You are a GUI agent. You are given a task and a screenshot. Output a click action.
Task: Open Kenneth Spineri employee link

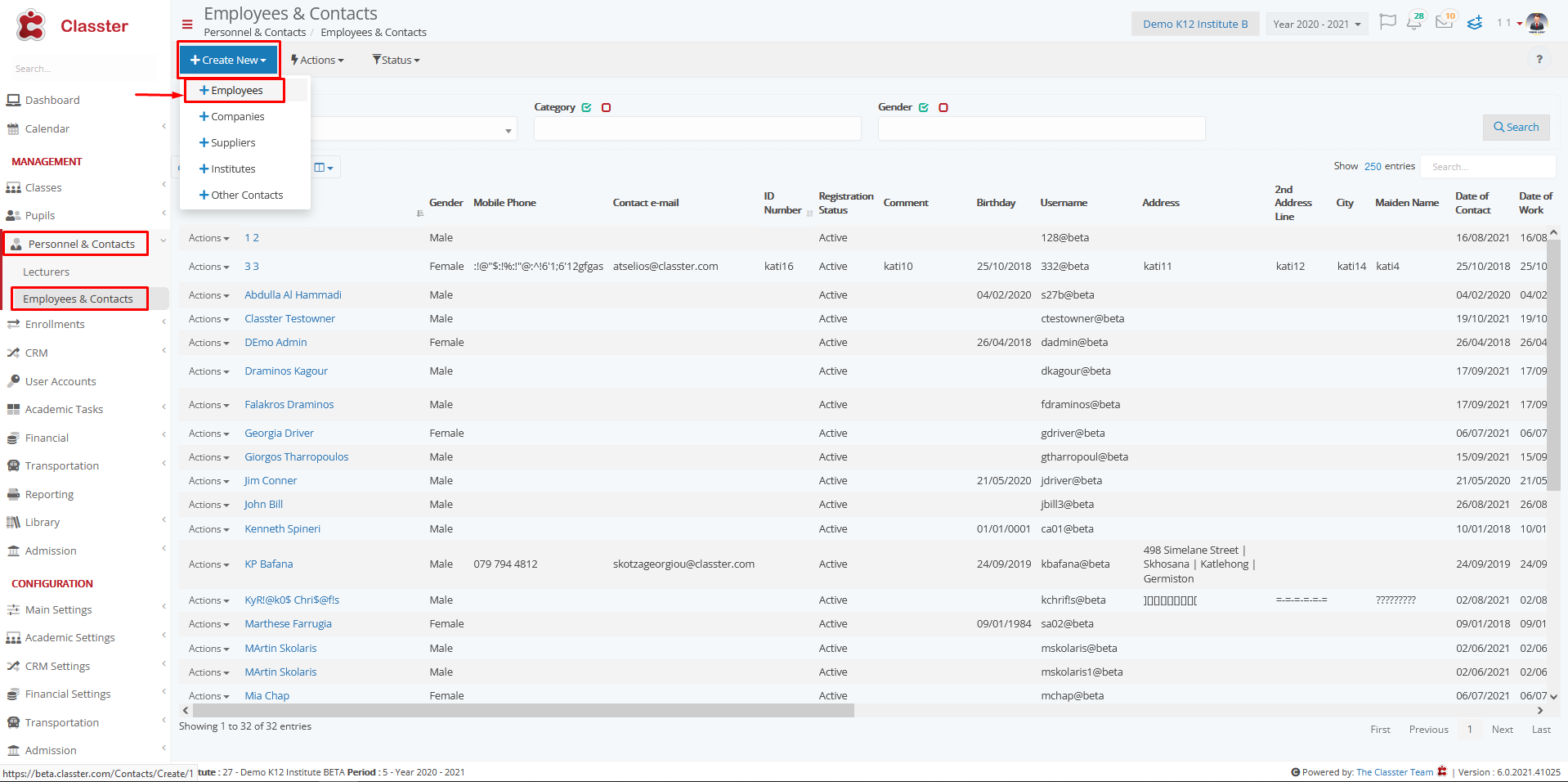click(282, 529)
